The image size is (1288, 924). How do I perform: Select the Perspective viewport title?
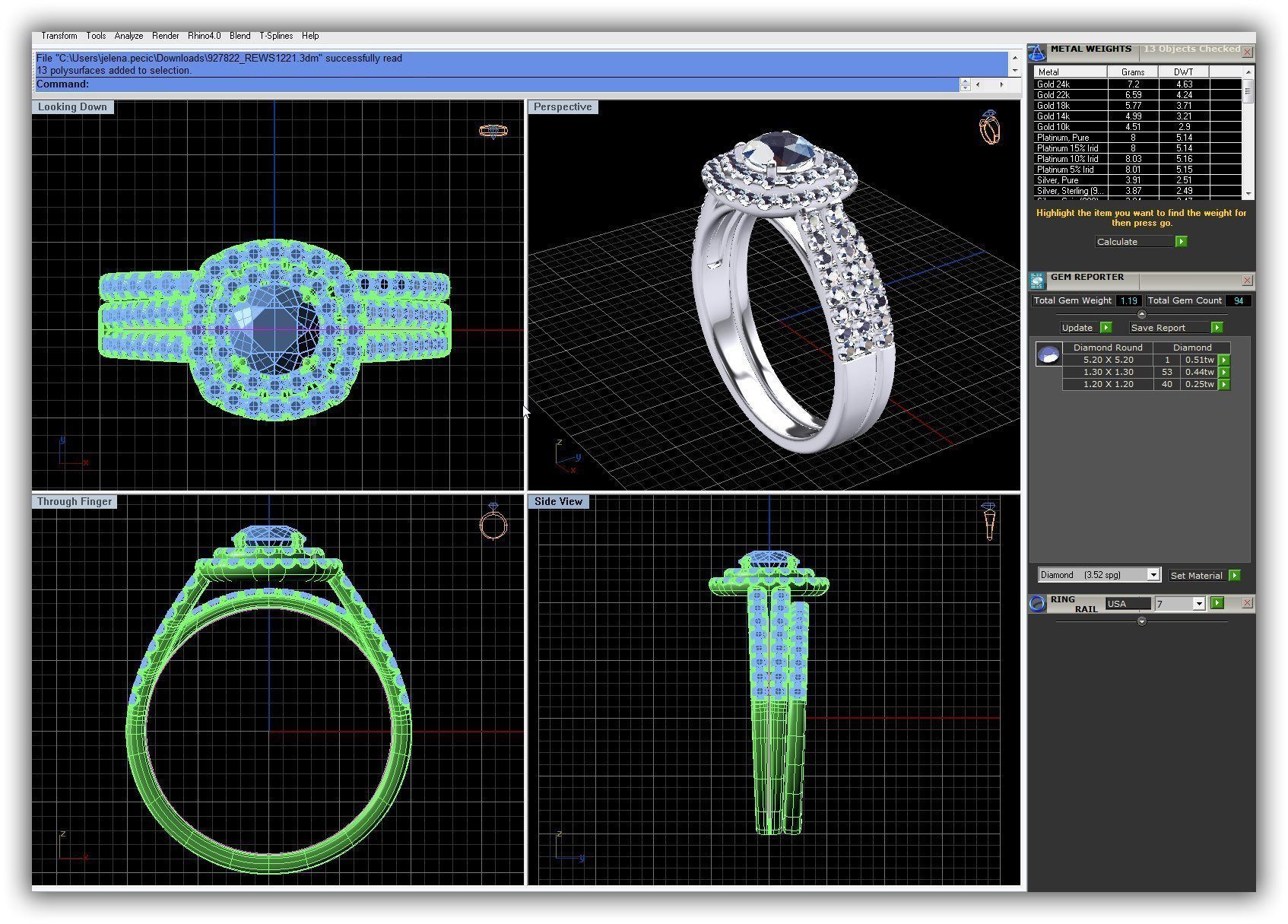click(563, 106)
